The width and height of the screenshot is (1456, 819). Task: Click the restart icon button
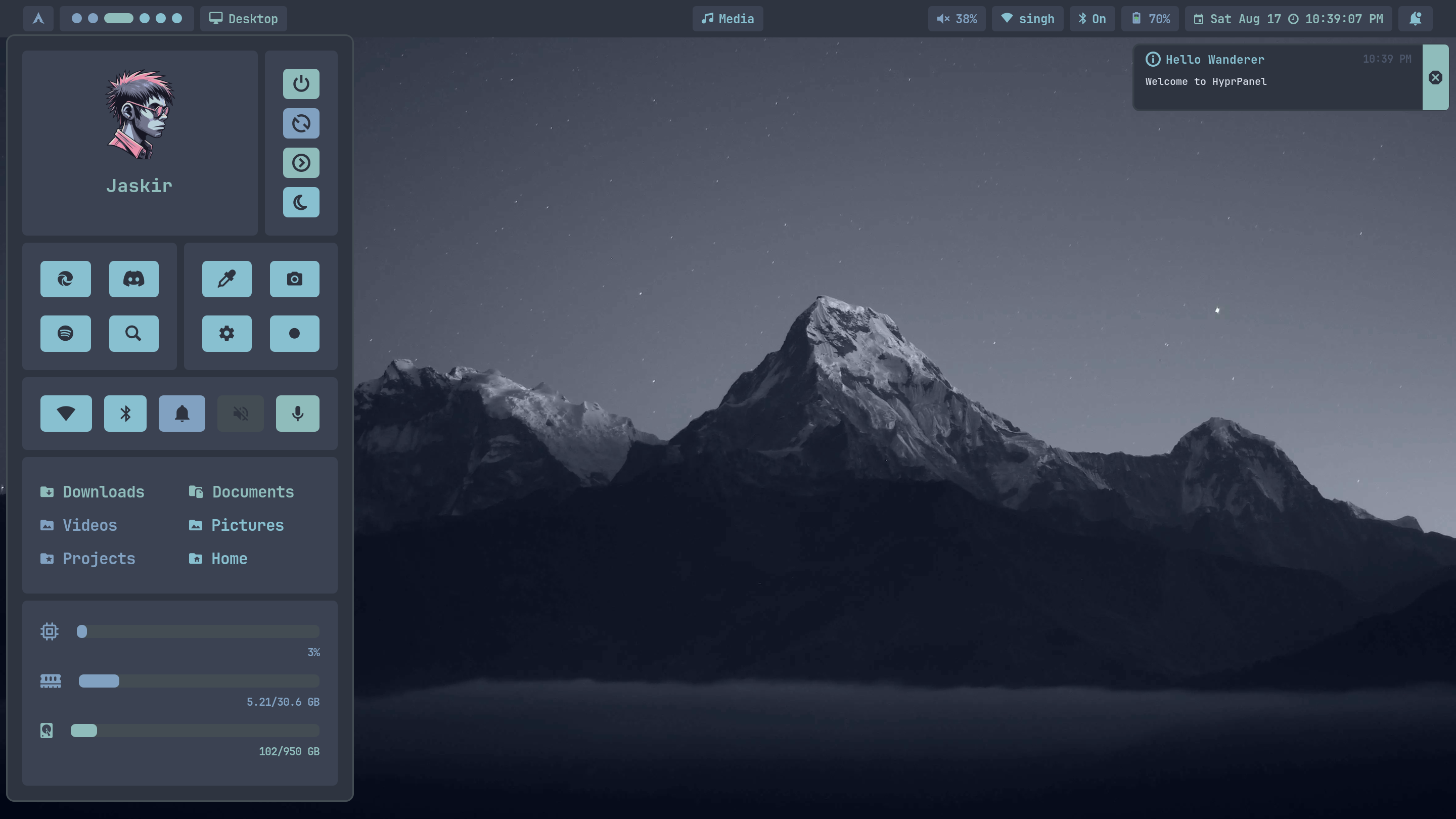[x=301, y=123]
